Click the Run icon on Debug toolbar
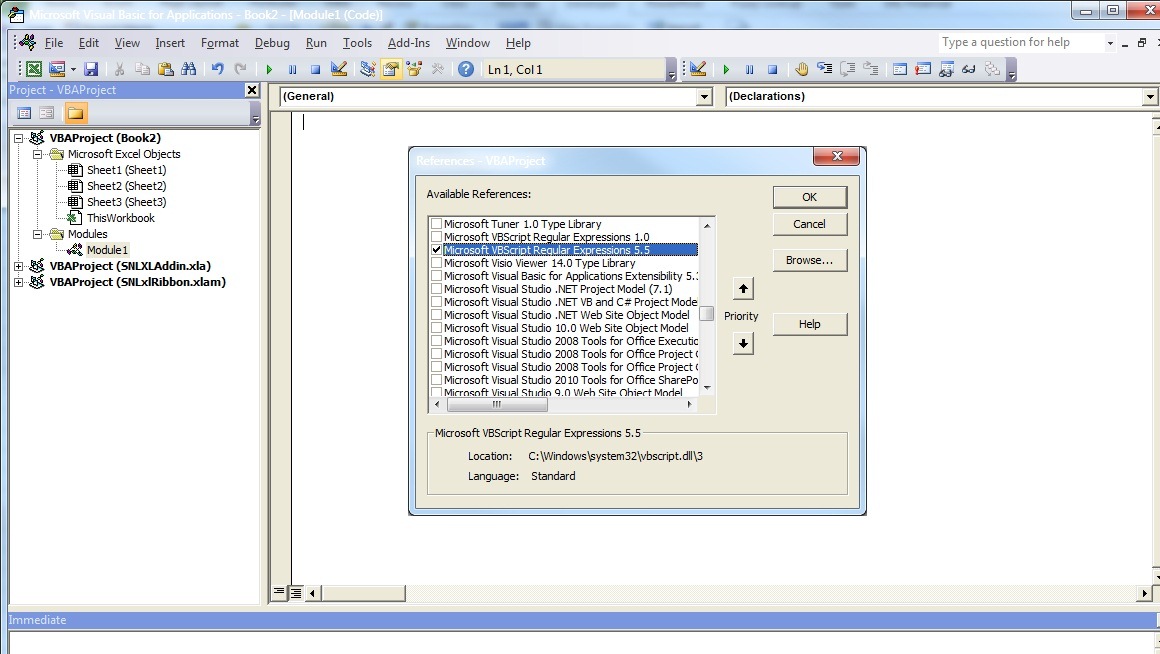Viewport: 1160px width, 654px height. (726, 70)
